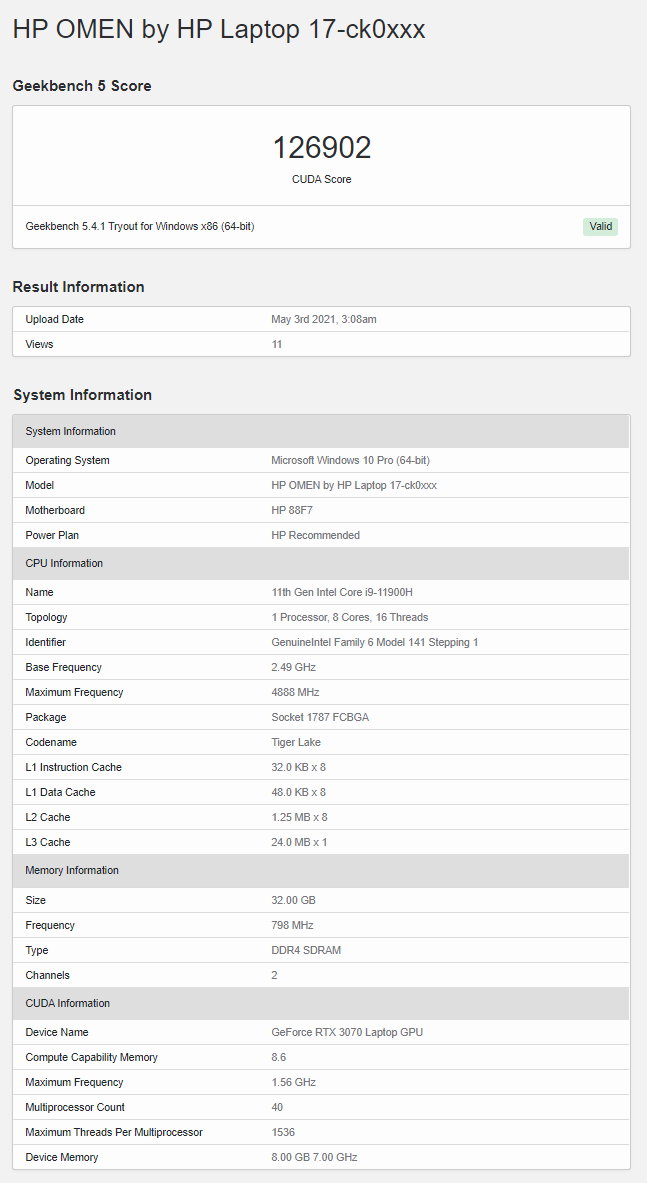Viewport: 647px width, 1183px height.
Task: Click the CPU name i9-11900H value
Action: tap(342, 592)
